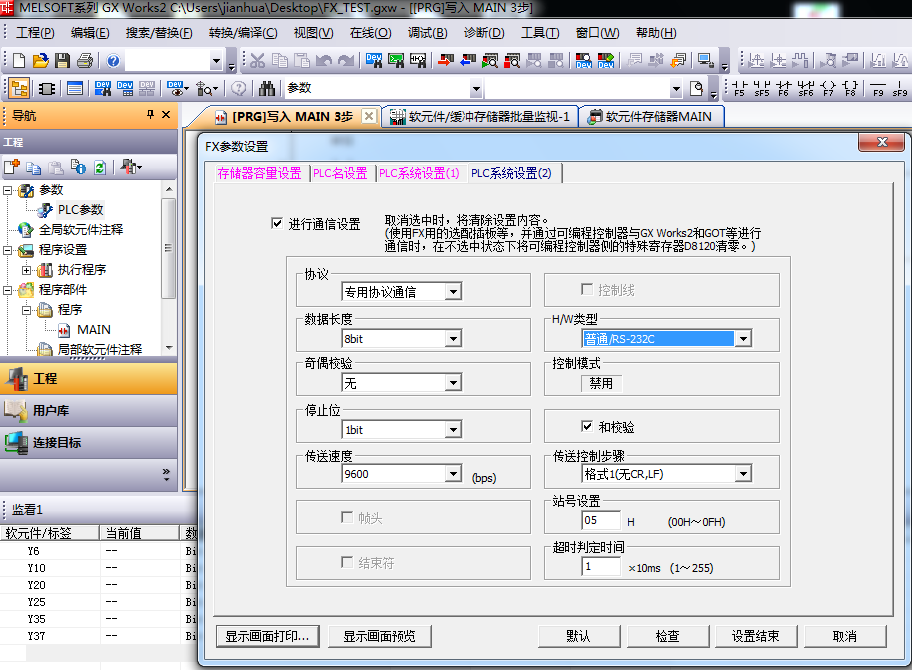The height and width of the screenshot is (670, 912).
Task: Open the 编辑(E) menu
Action: [90, 33]
